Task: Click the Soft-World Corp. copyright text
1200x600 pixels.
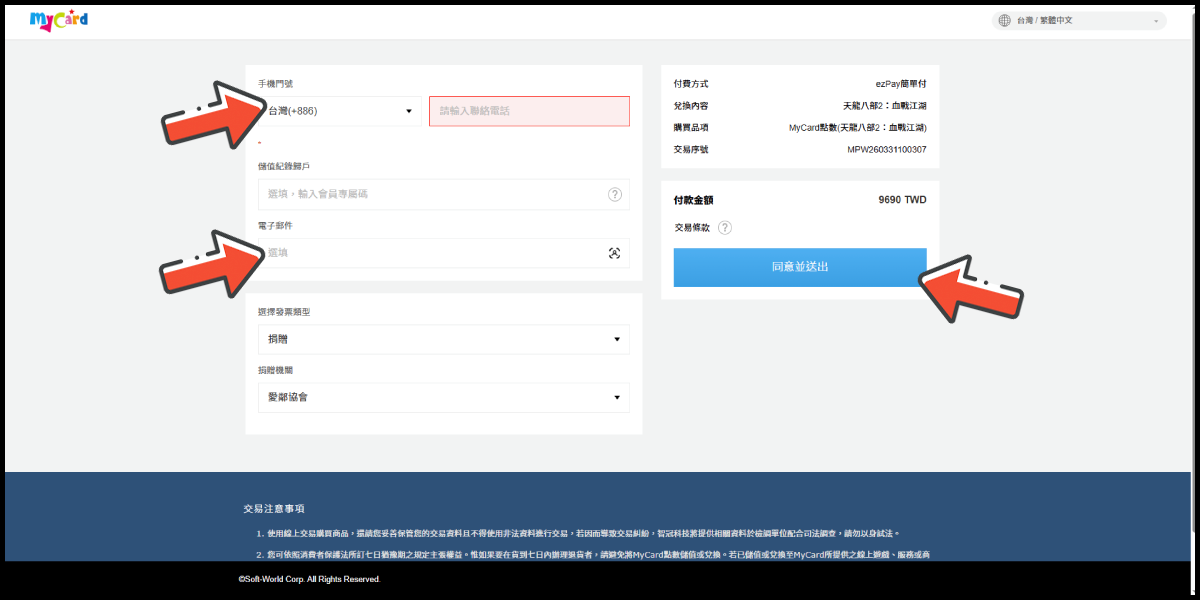Action: (309, 579)
